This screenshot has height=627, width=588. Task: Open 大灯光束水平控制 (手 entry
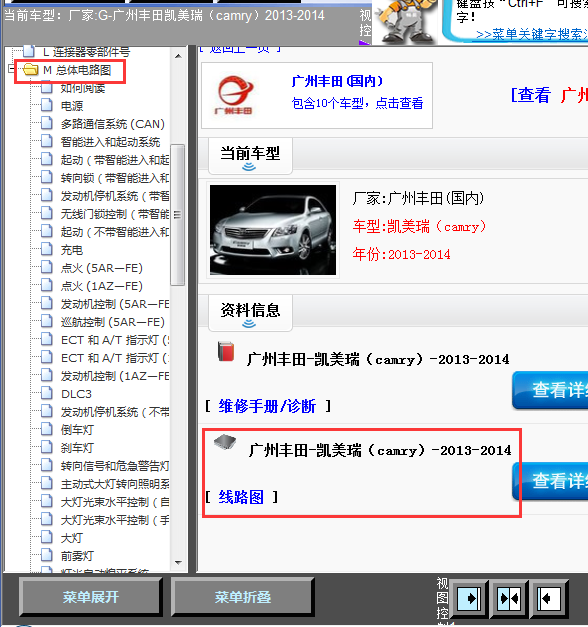pos(114,519)
